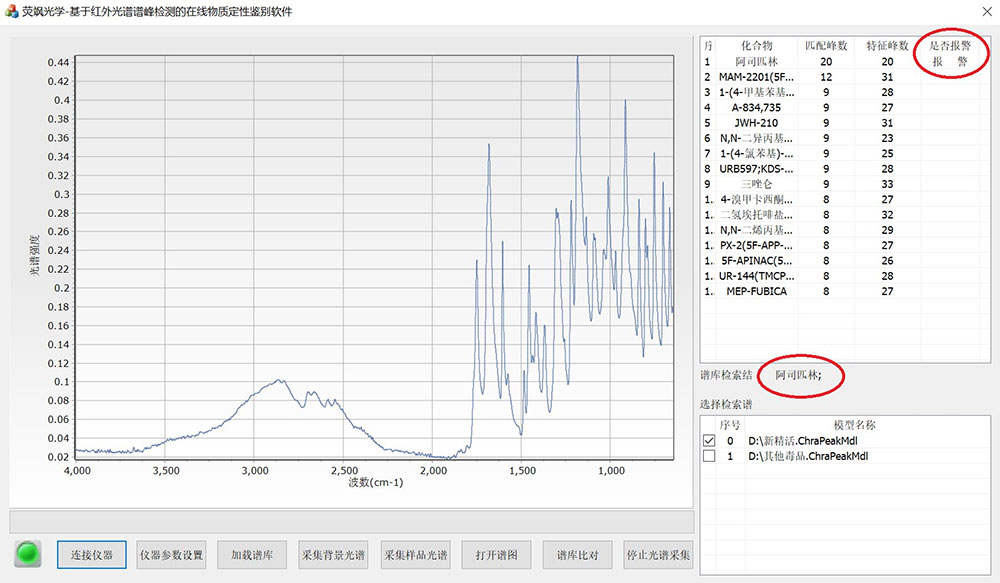
Task: Select the URB597;KDS-... compound row
Action: (x=845, y=168)
